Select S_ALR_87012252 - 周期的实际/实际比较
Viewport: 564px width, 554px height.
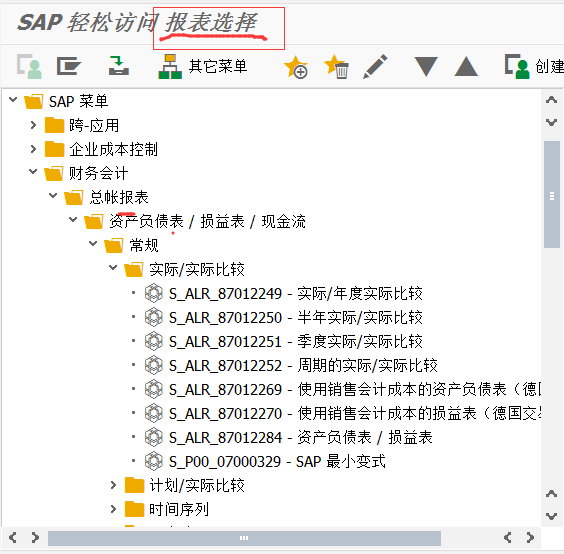click(303, 365)
